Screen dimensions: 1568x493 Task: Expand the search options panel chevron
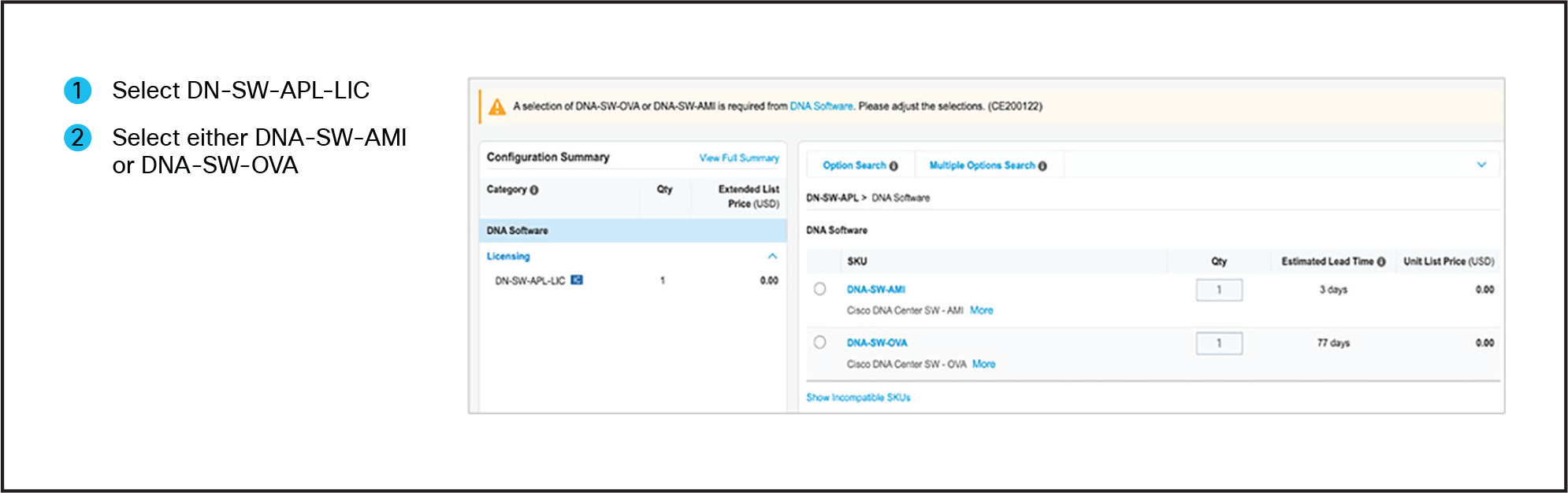[x=1481, y=165]
